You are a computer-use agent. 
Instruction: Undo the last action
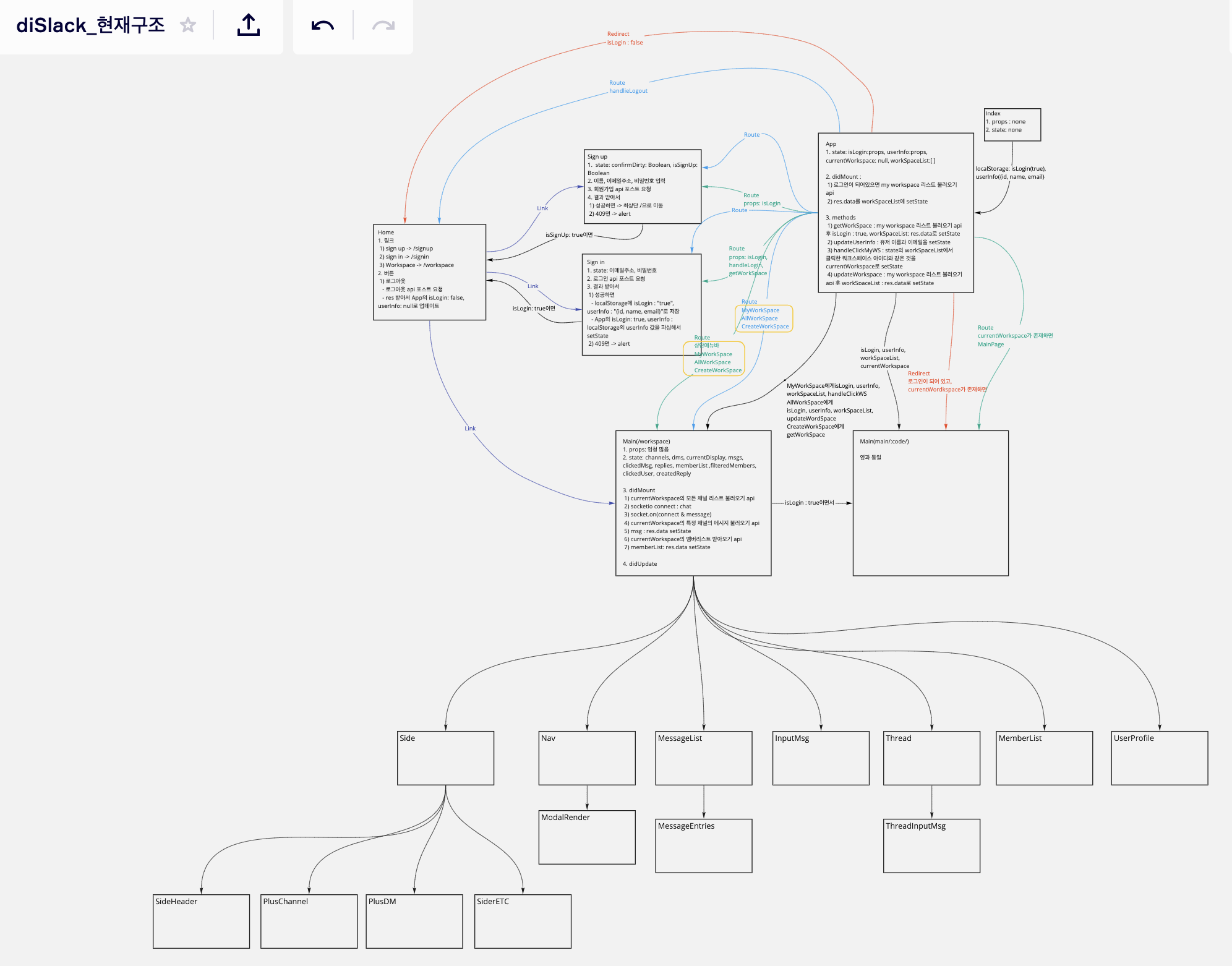click(x=323, y=25)
